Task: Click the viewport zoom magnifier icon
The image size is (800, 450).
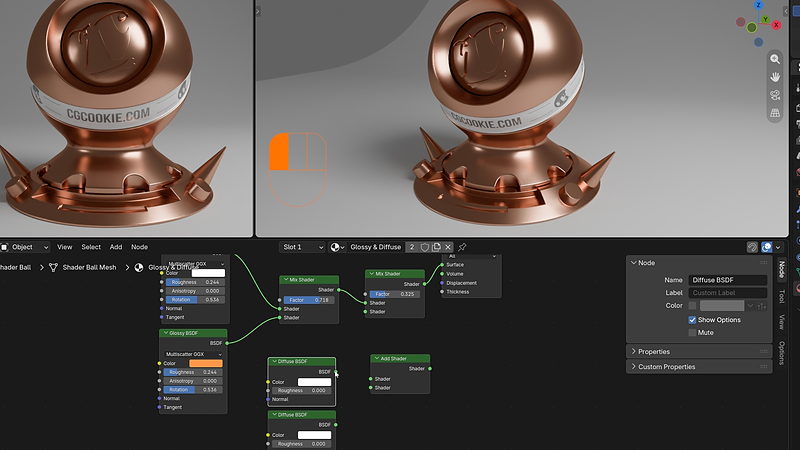Action: [774, 59]
